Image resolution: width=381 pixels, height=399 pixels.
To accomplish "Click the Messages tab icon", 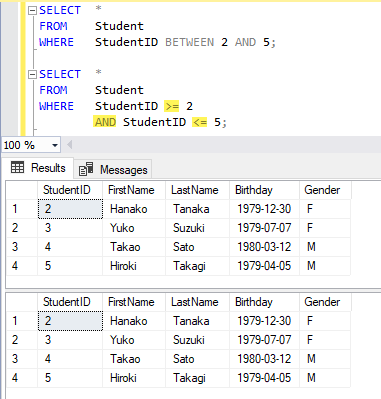I will [86, 169].
